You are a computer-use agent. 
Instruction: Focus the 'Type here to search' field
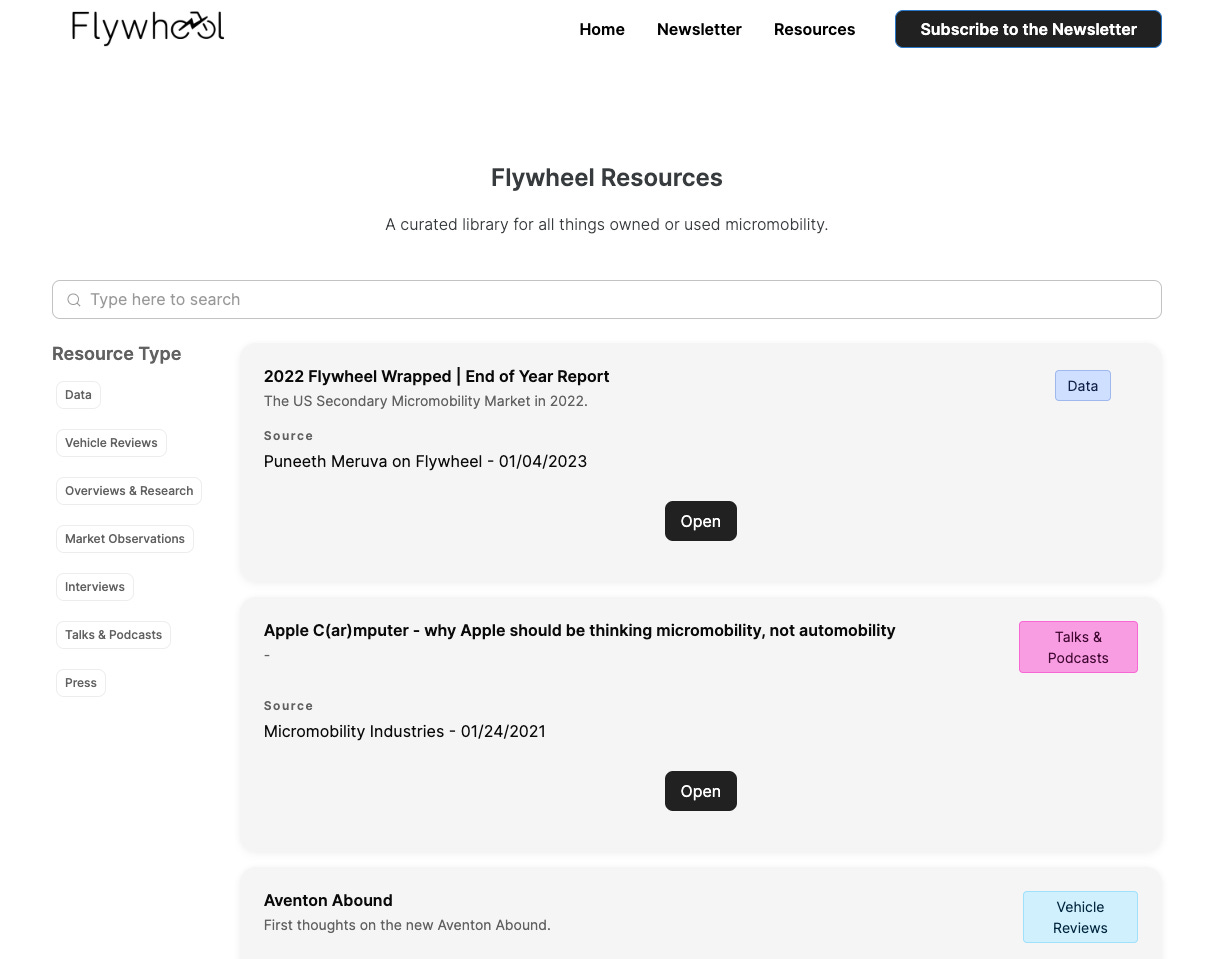pyautogui.click(x=607, y=300)
